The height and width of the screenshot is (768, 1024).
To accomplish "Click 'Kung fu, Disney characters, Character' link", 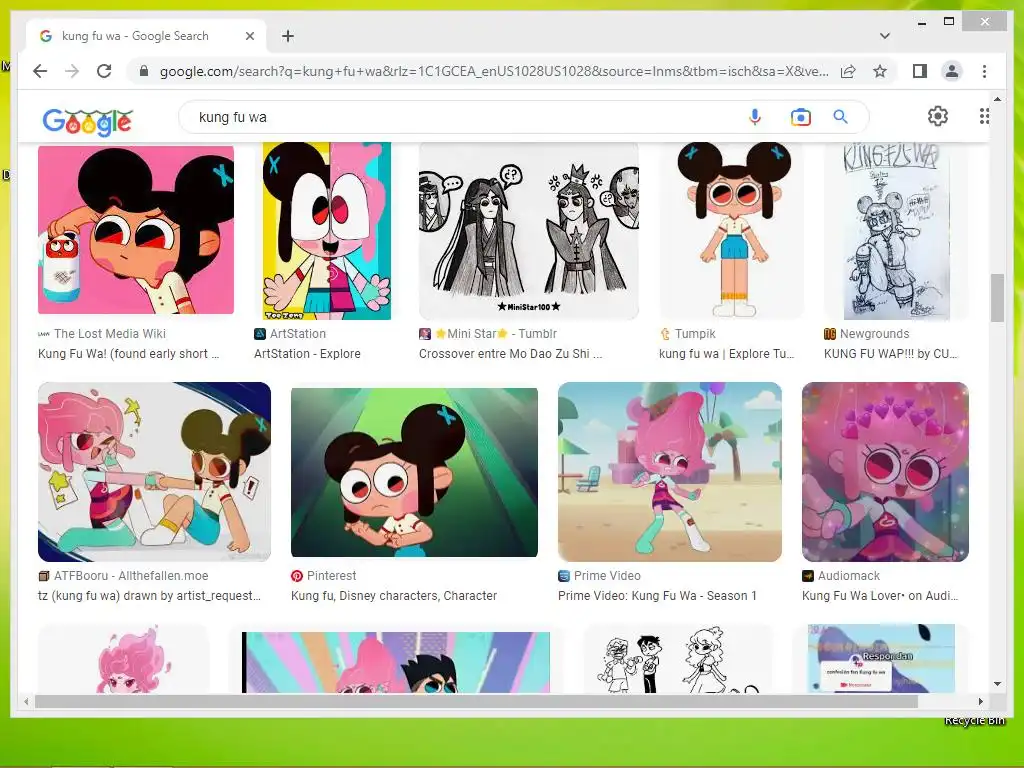I will 394,596.
